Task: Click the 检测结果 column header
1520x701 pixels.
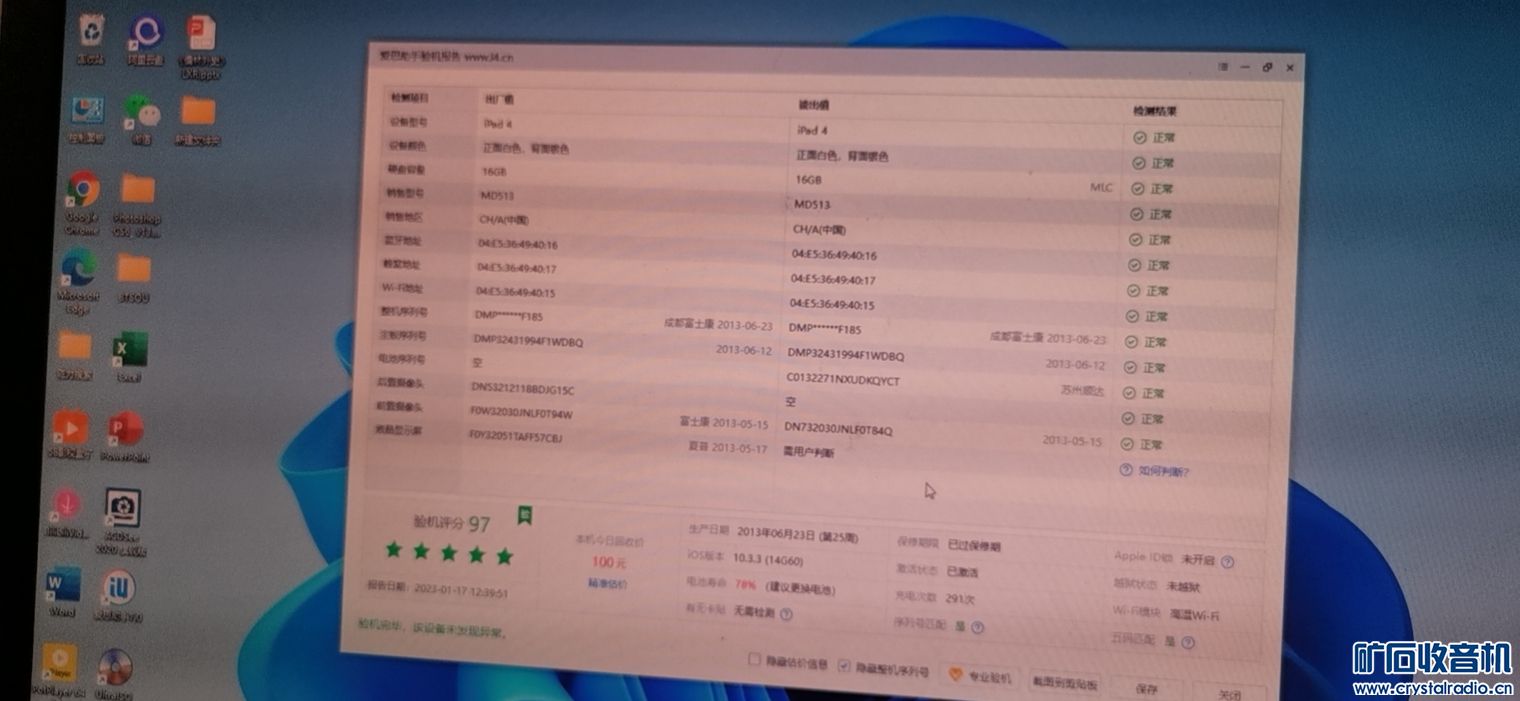Action: click(x=1155, y=111)
